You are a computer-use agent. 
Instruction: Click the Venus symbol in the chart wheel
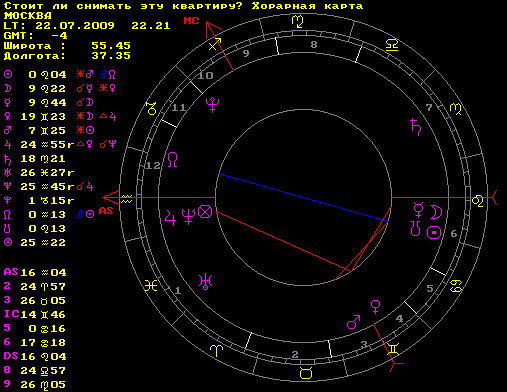376,307
